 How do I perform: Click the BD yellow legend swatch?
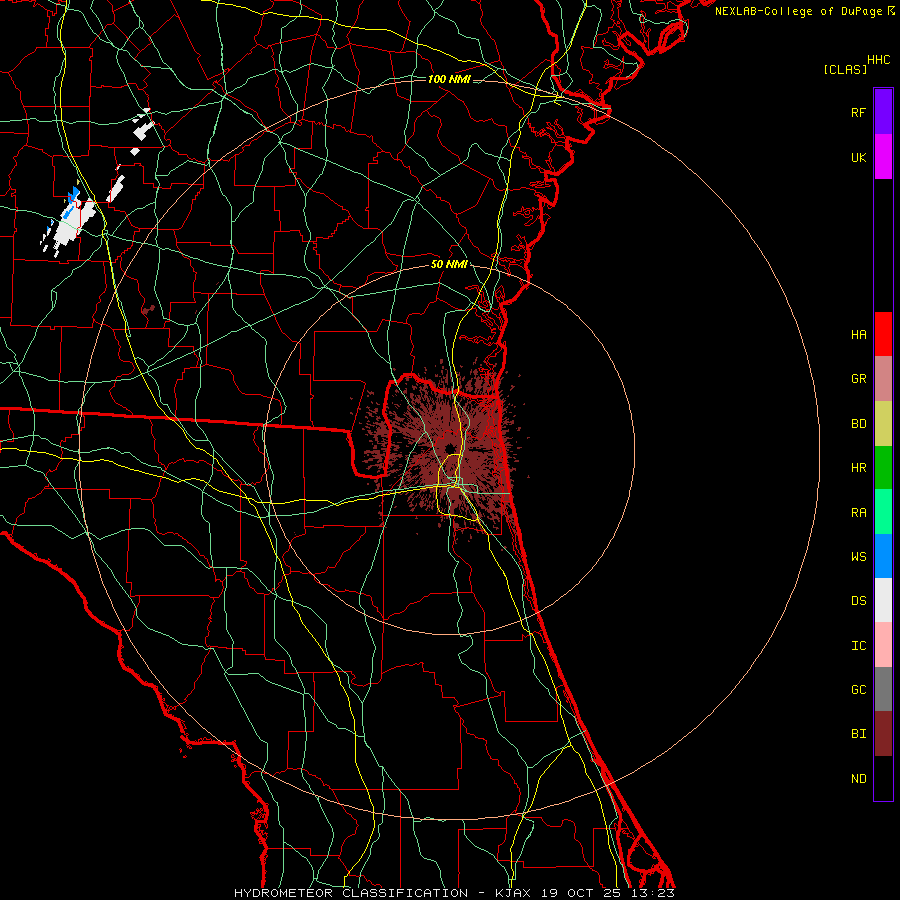(883, 424)
